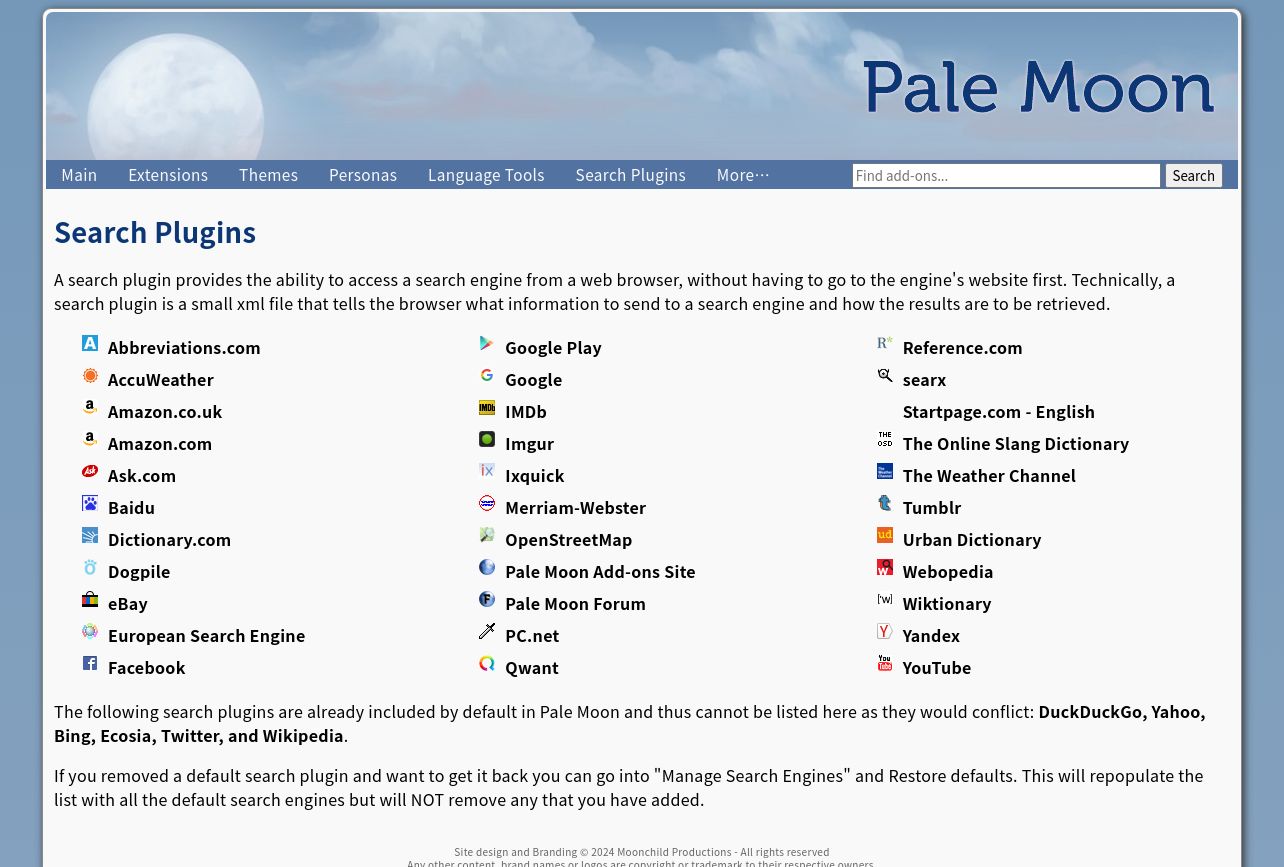
Task: Click the Dogpile icon
Action: (x=90, y=567)
